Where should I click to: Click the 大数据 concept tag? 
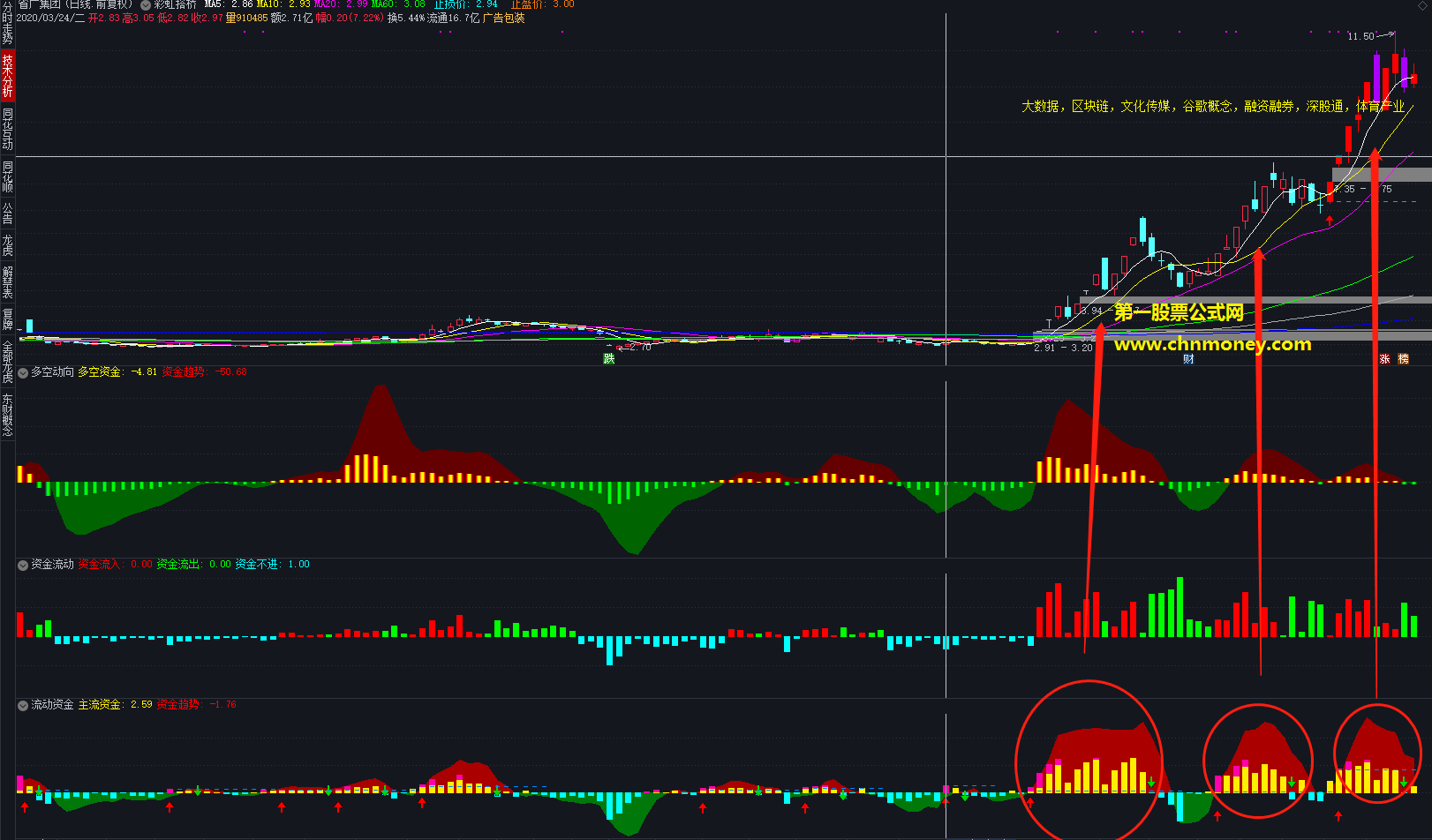[1040, 106]
